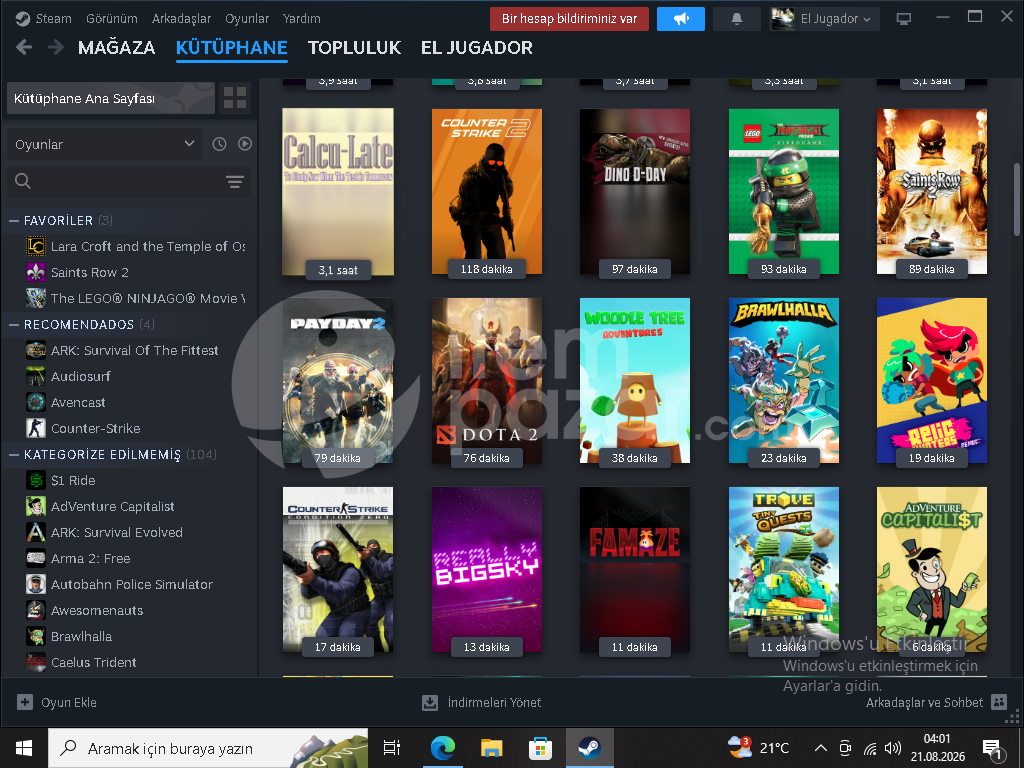Screen dimensions: 1024x768
Task: Show hidden tray icons chevron
Action: 821,748
